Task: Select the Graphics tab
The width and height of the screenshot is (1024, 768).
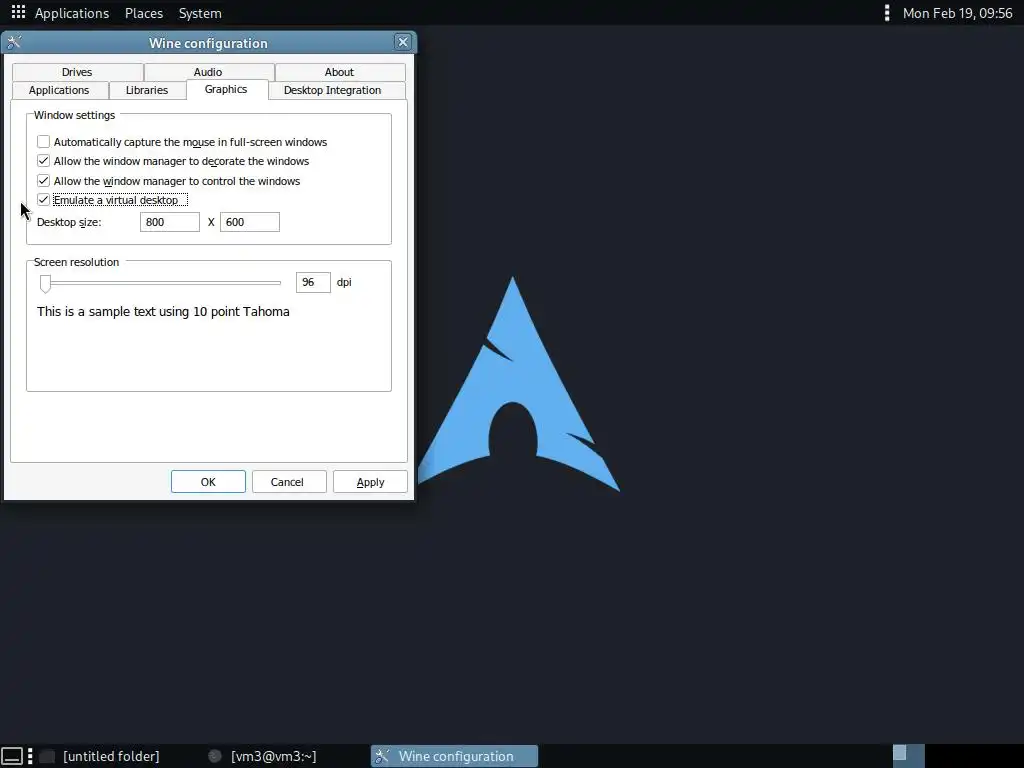Action: [x=226, y=89]
